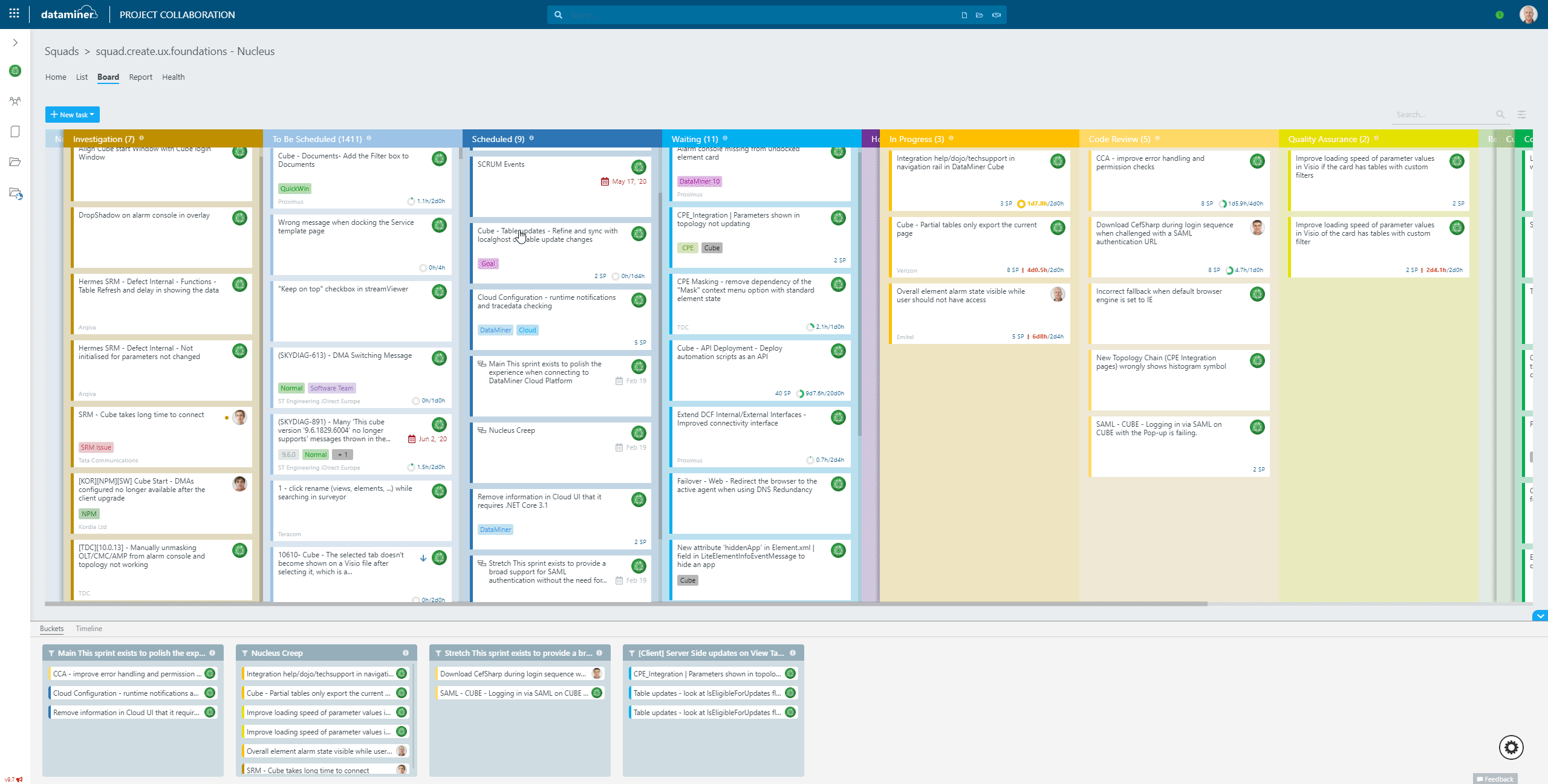Open the open-folder icon in sidebar
Viewport: 1548px width, 784px height.
(15, 162)
